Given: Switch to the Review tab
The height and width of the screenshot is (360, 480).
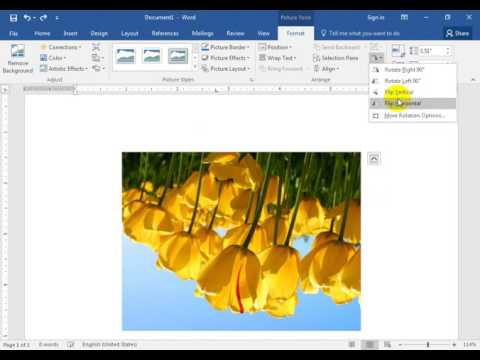Looking at the screenshot, I should (235, 33).
